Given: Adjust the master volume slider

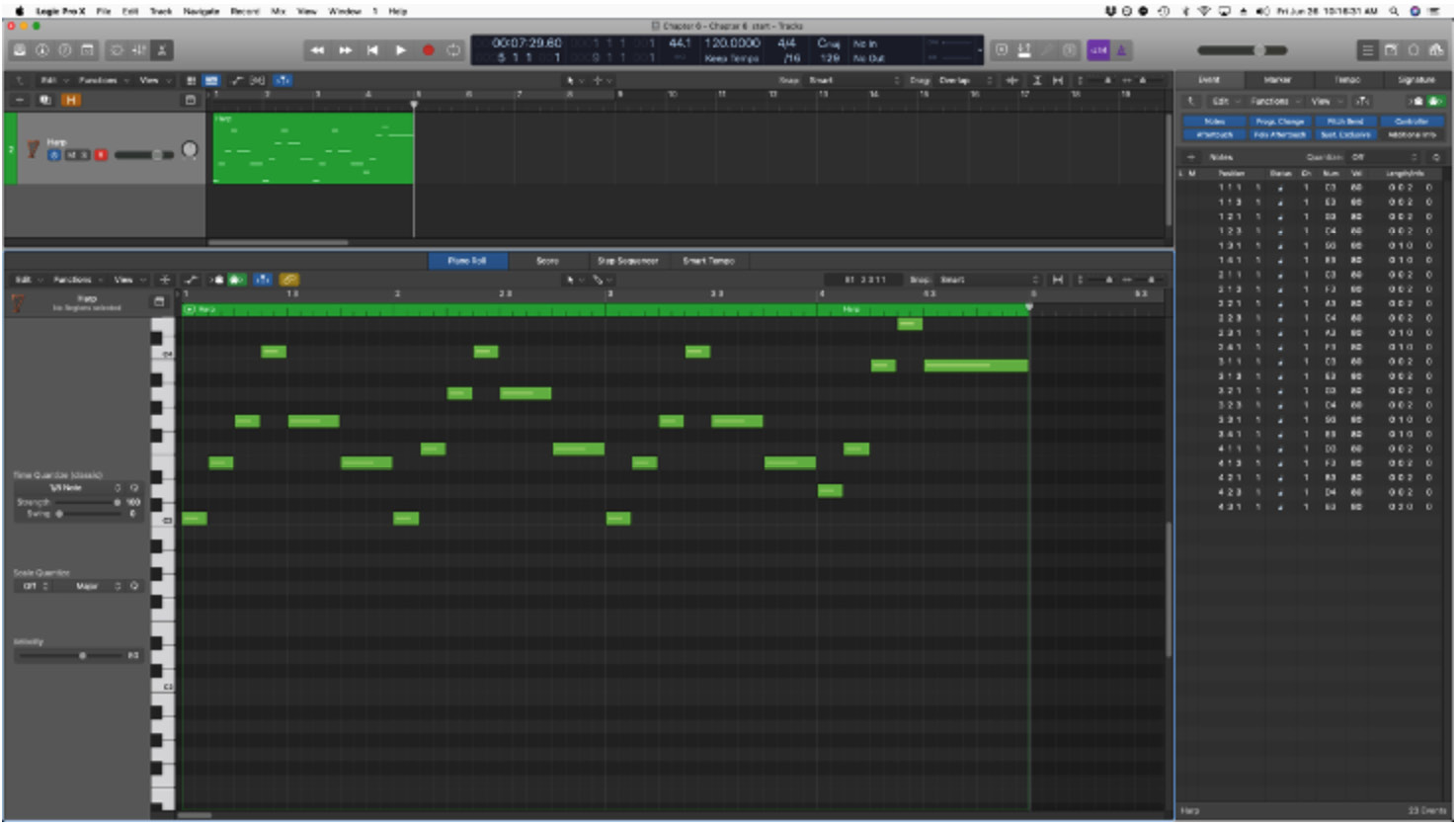Looking at the screenshot, I should (x=1242, y=50).
